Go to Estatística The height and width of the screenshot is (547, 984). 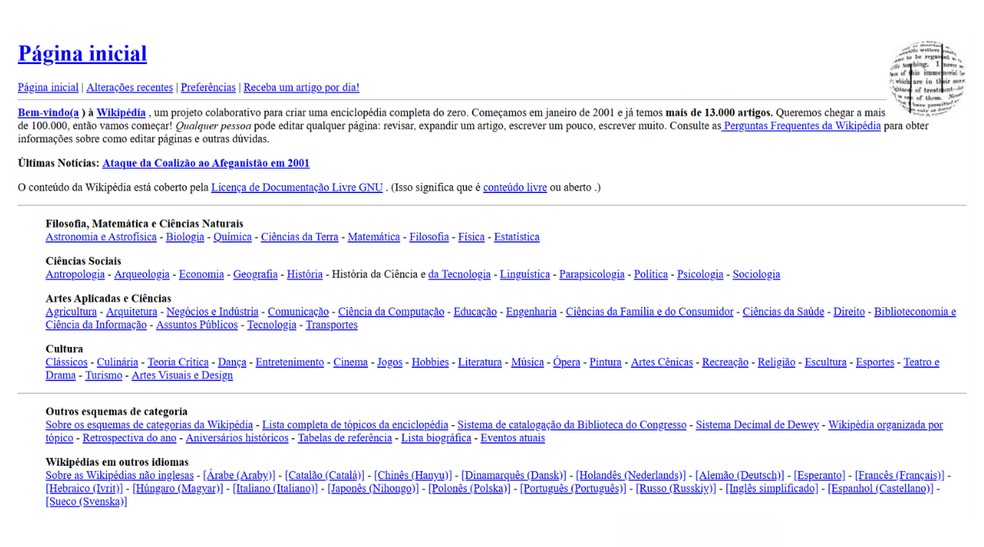(516, 236)
